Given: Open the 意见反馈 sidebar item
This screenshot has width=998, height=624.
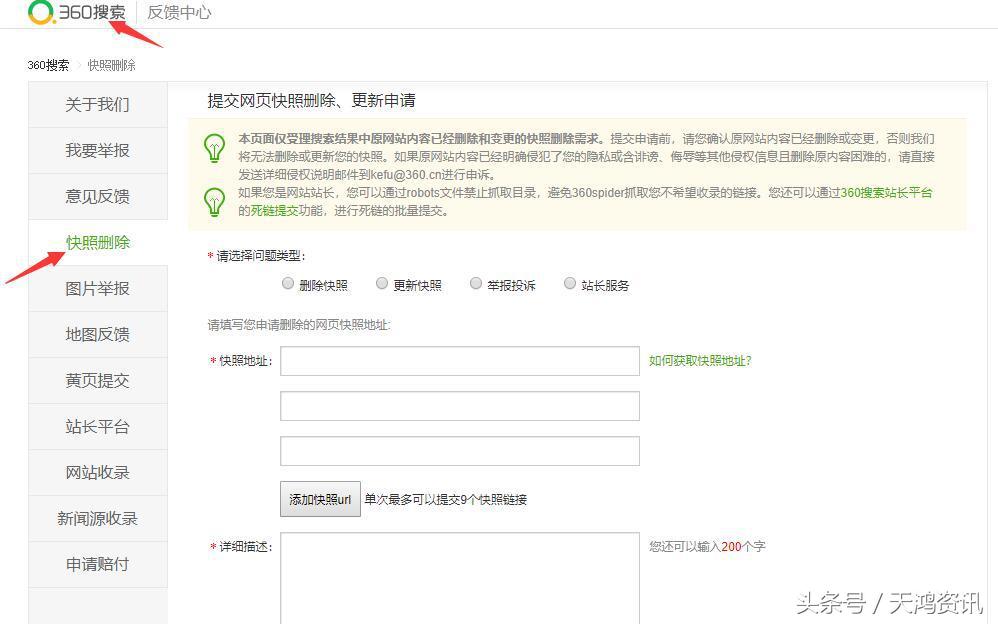Looking at the screenshot, I should [97, 196].
